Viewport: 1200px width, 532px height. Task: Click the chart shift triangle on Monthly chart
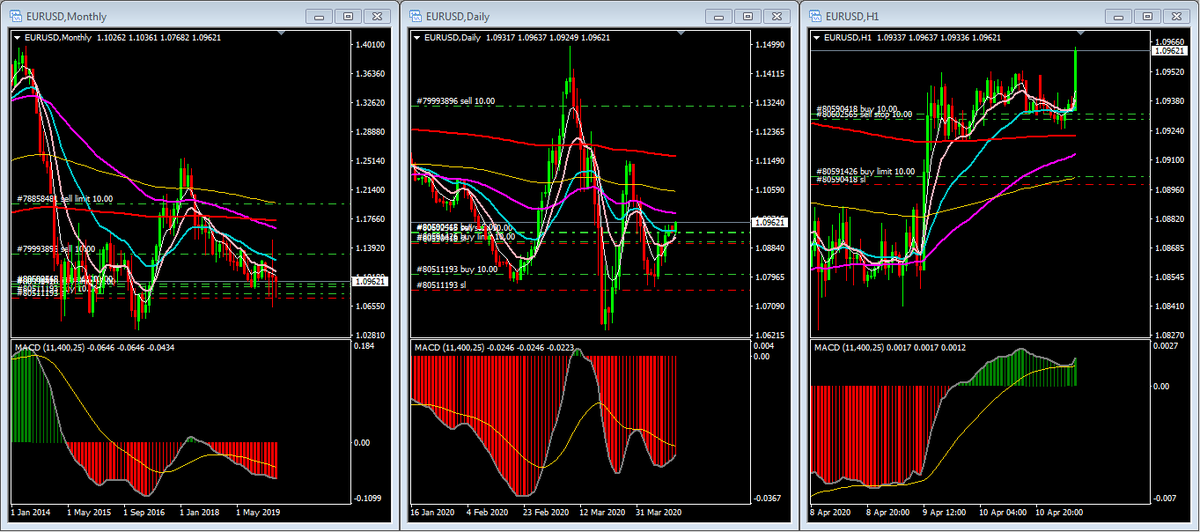282,34
